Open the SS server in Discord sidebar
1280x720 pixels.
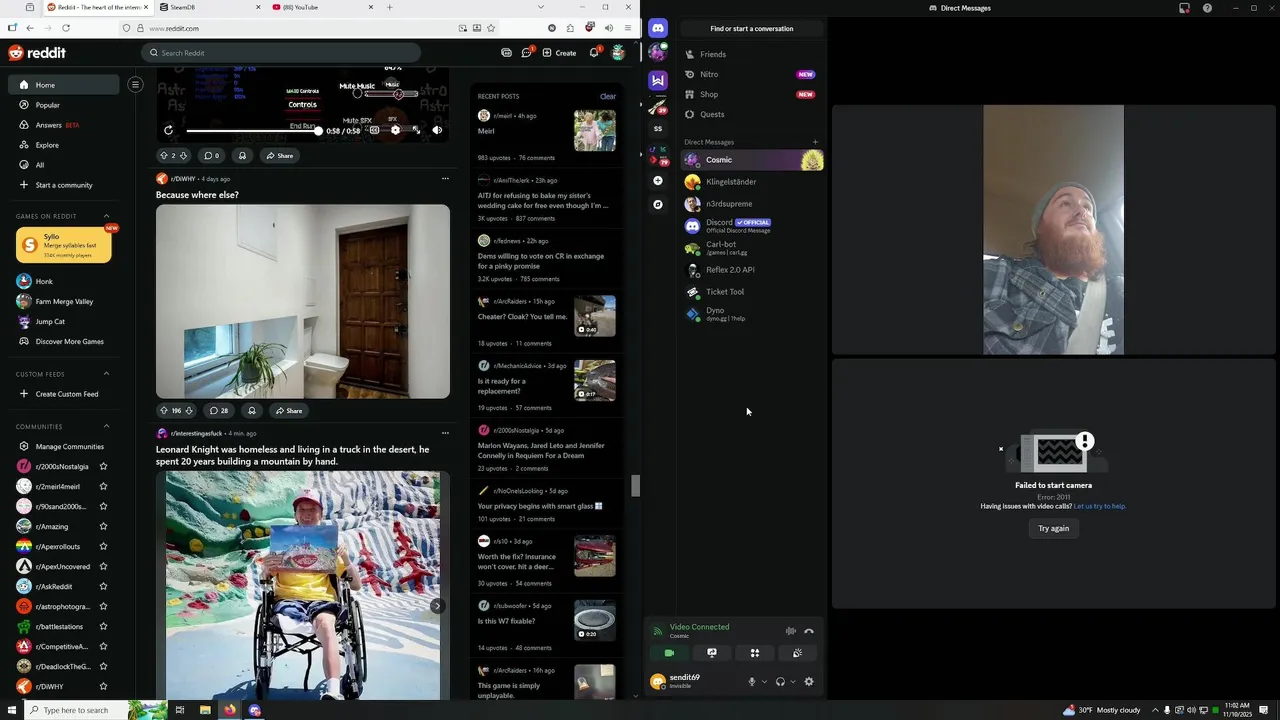657,128
